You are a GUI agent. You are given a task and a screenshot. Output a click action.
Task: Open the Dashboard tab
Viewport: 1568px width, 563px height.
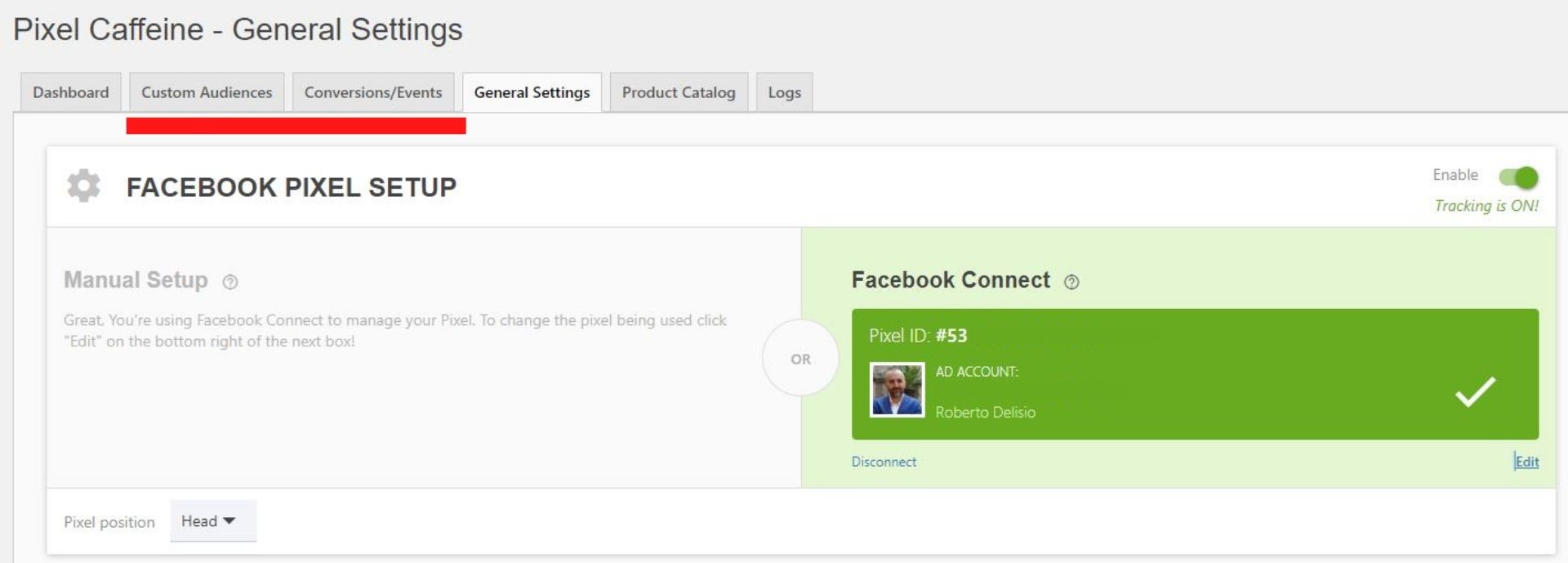[x=71, y=92]
